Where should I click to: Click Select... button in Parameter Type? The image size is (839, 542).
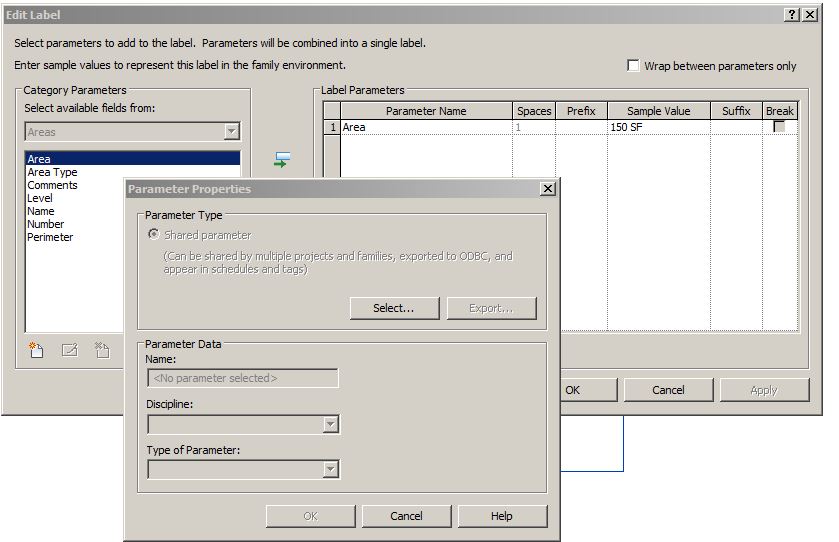(x=394, y=308)
